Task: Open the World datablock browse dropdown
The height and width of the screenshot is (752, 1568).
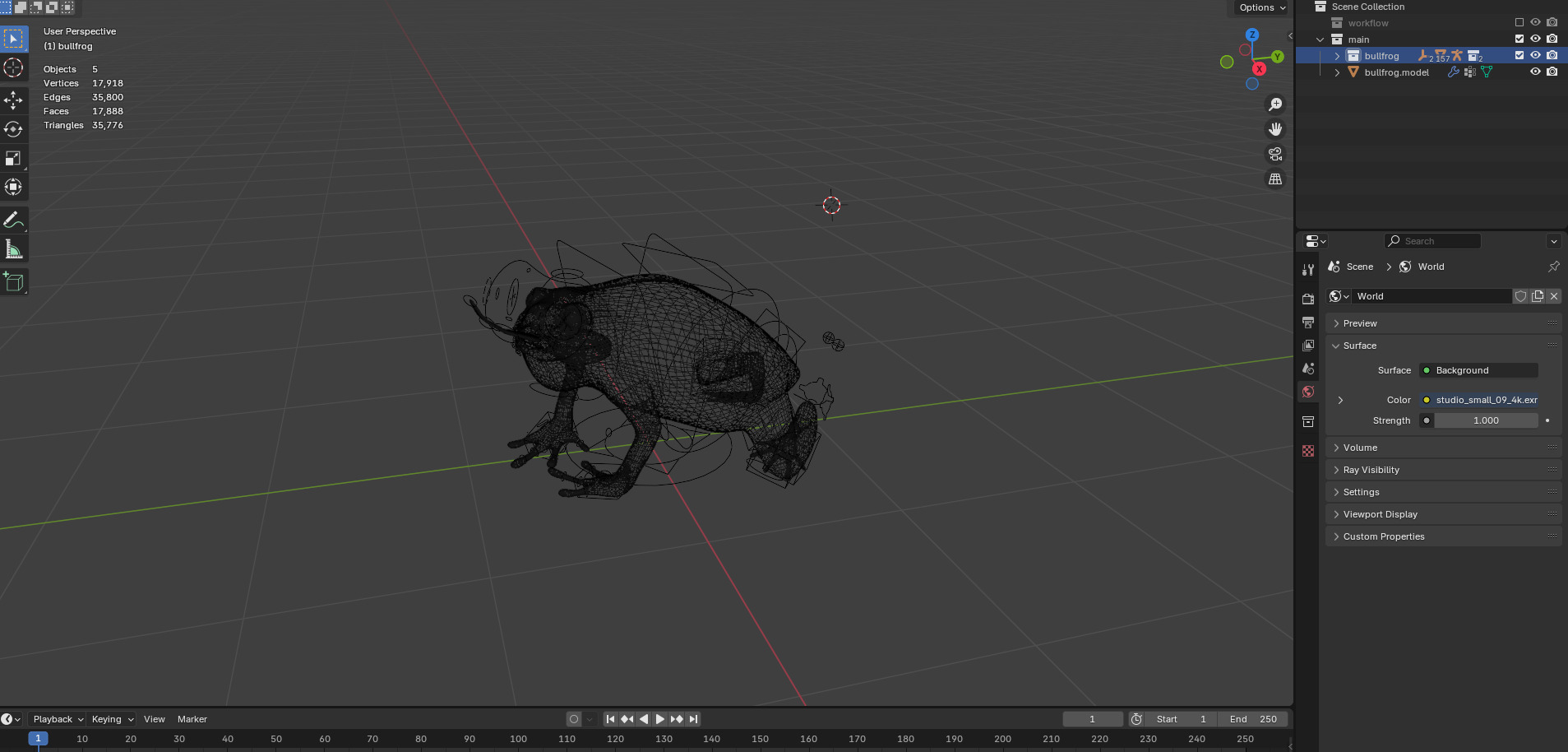Action: tap(1339, 296)
